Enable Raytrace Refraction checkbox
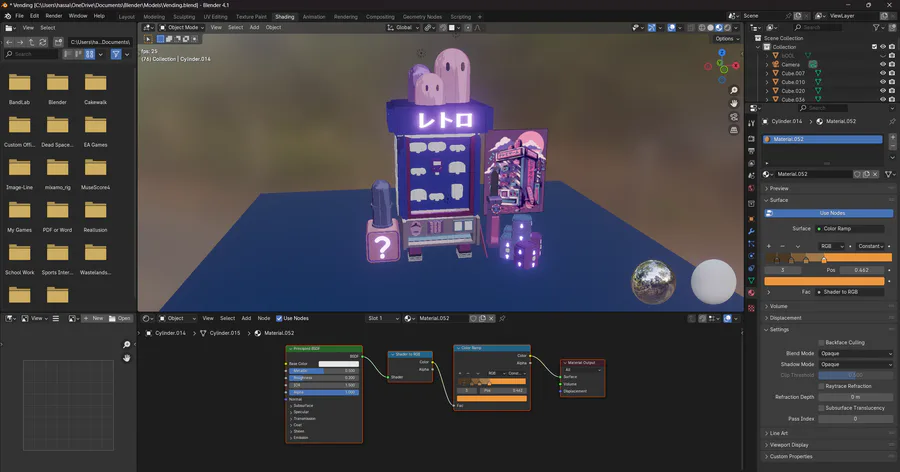 point(821,386)
